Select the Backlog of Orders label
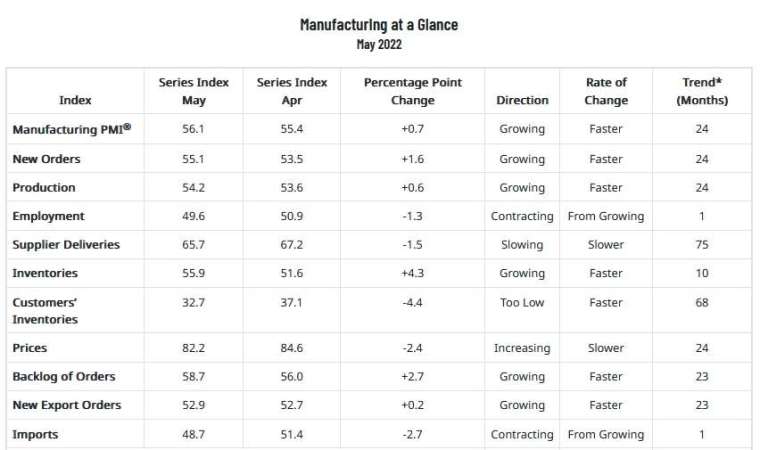This screenshot has height=450, width=760. (64, 377)
